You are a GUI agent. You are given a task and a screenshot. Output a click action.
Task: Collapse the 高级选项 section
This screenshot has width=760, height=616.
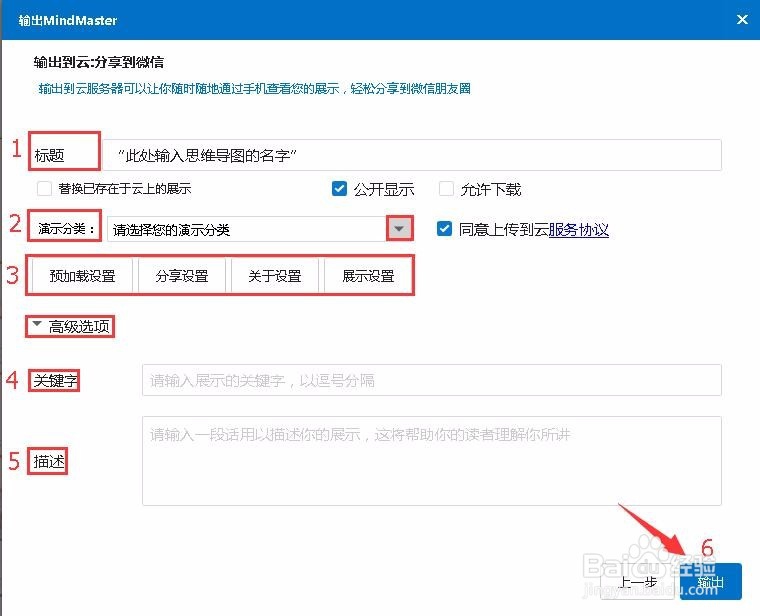[71, 326]
